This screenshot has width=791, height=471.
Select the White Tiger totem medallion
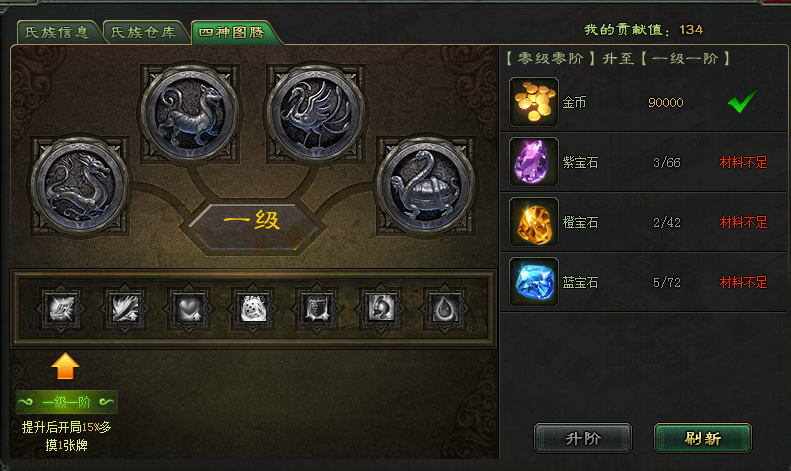(x=190, y=112)
